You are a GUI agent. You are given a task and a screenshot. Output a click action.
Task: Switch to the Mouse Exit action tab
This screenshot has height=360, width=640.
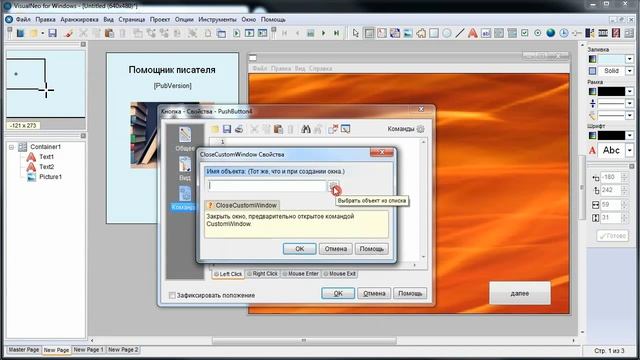pos(340,274)
